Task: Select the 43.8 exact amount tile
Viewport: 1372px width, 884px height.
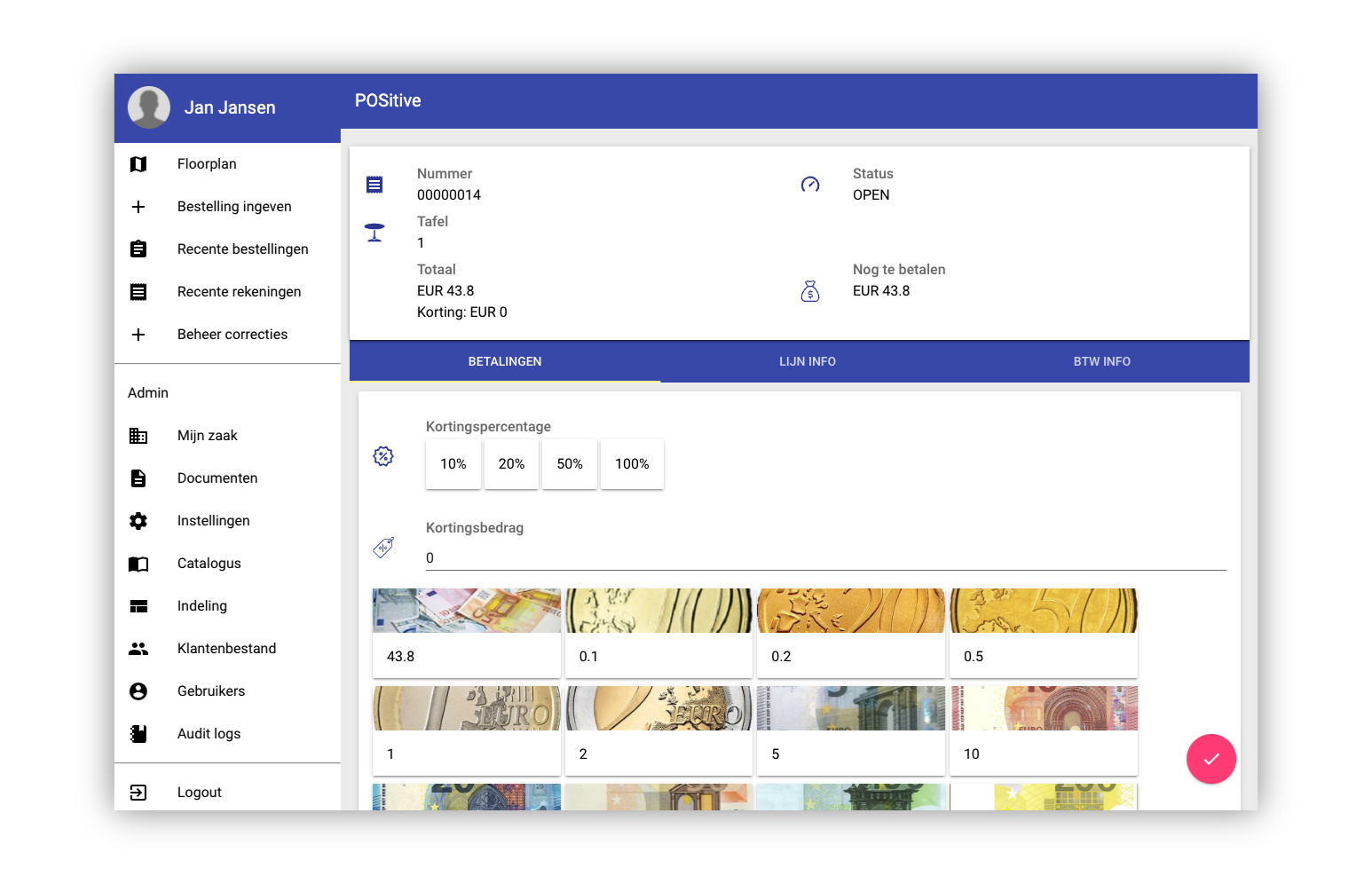Action: tap(466, 634)
